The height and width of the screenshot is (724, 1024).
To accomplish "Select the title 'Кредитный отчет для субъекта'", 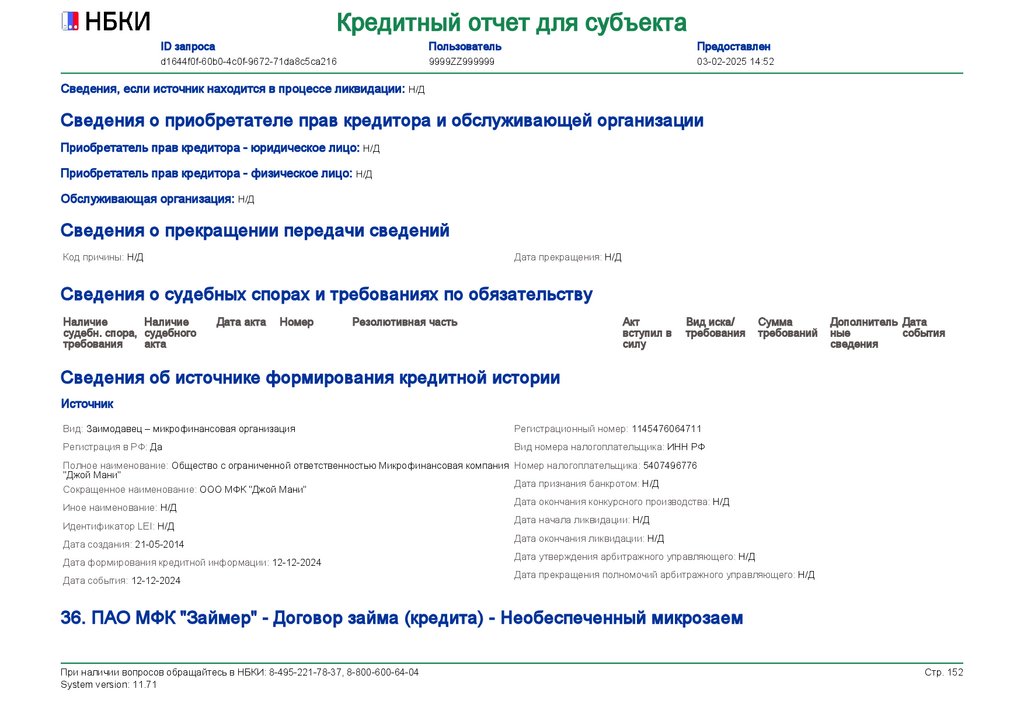I will tap(511, 23).
